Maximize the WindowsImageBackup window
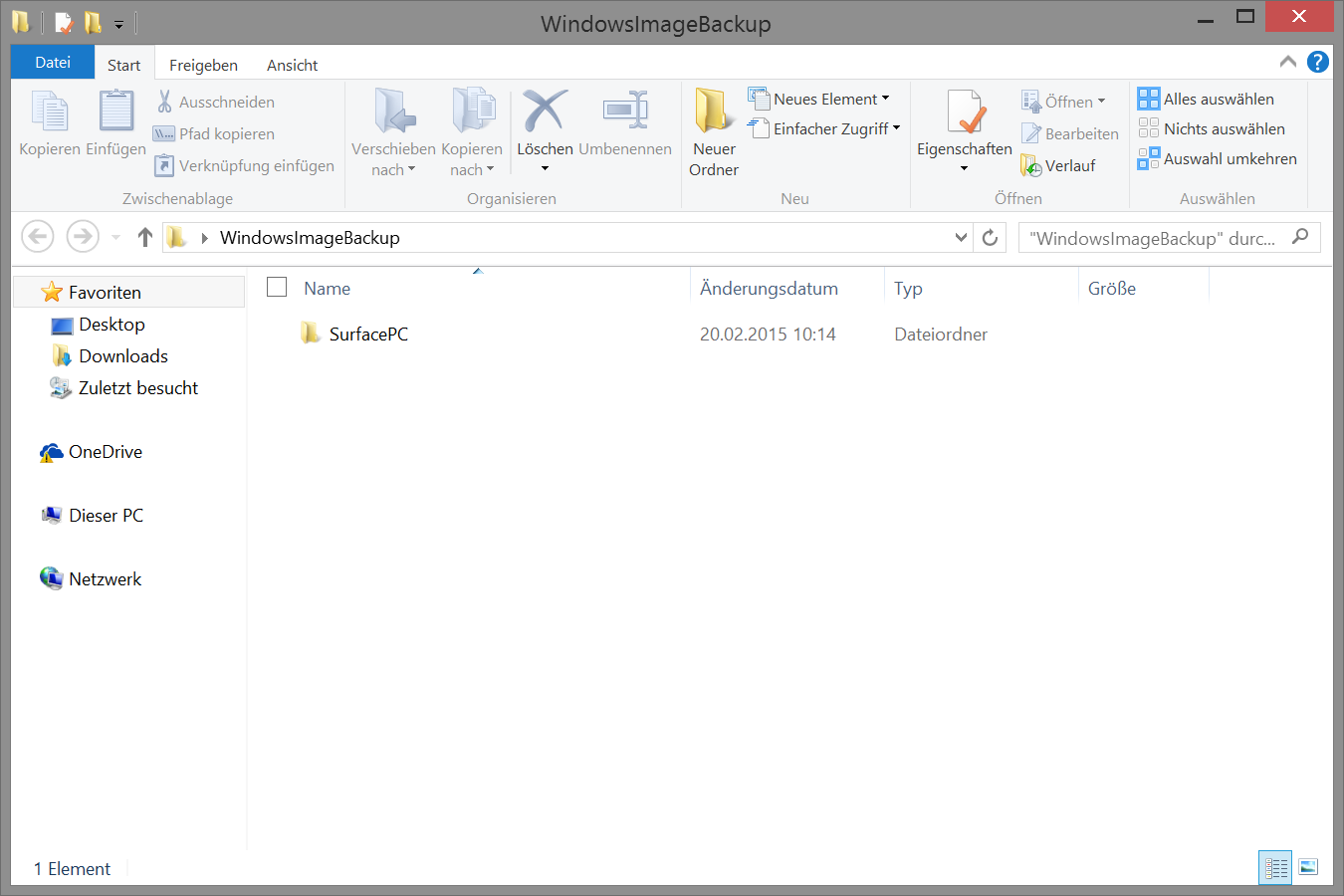Screen dimensions: 1344x896 pos(1244,16)
